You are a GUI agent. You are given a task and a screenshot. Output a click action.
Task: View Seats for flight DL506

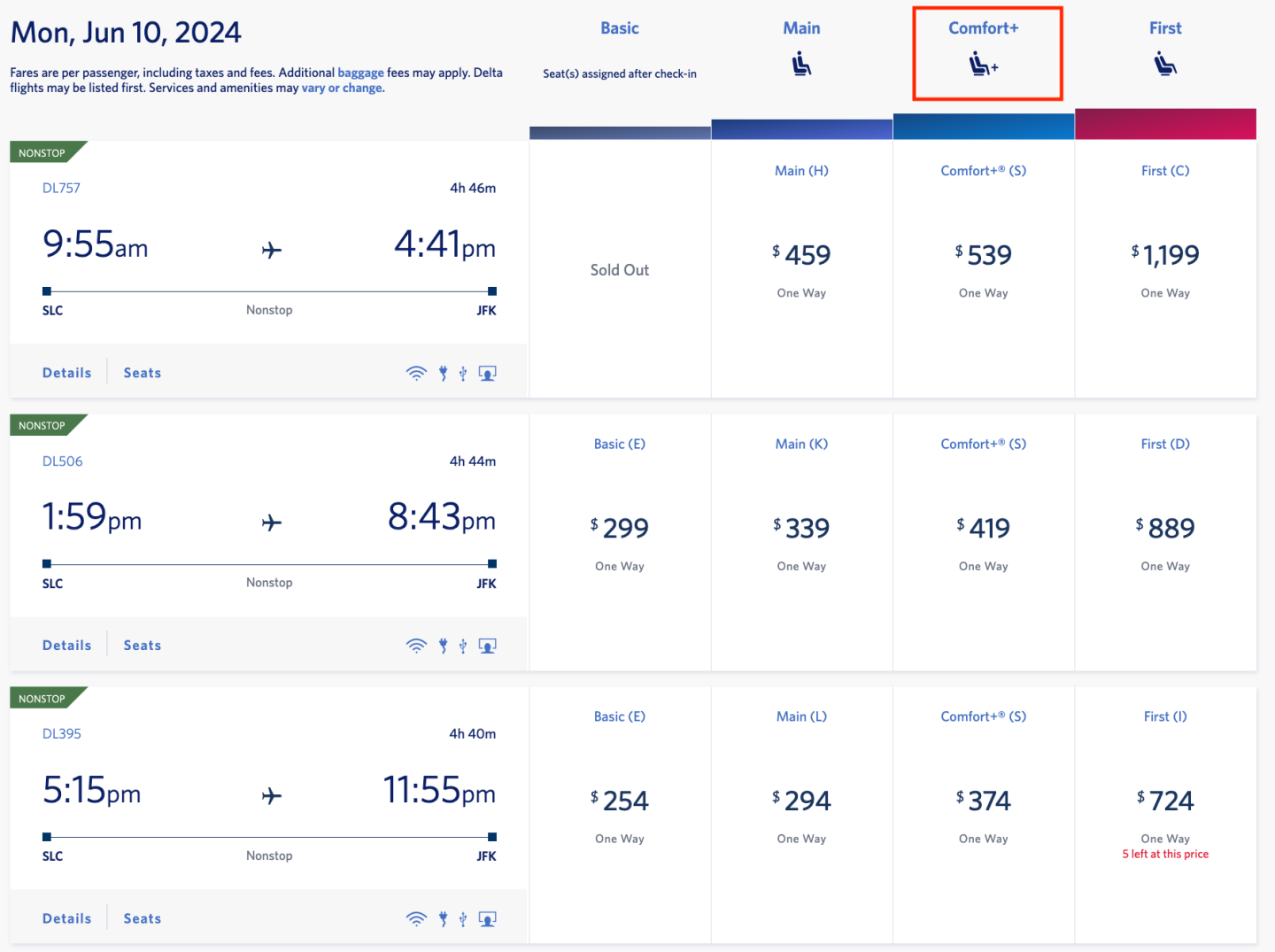[x=142, y=646]
